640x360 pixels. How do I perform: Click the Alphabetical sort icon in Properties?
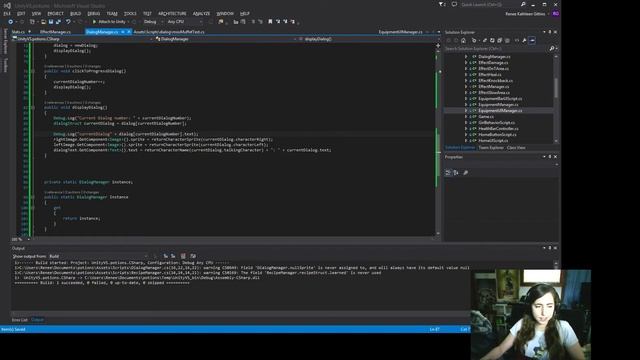[x=456, y=173]
